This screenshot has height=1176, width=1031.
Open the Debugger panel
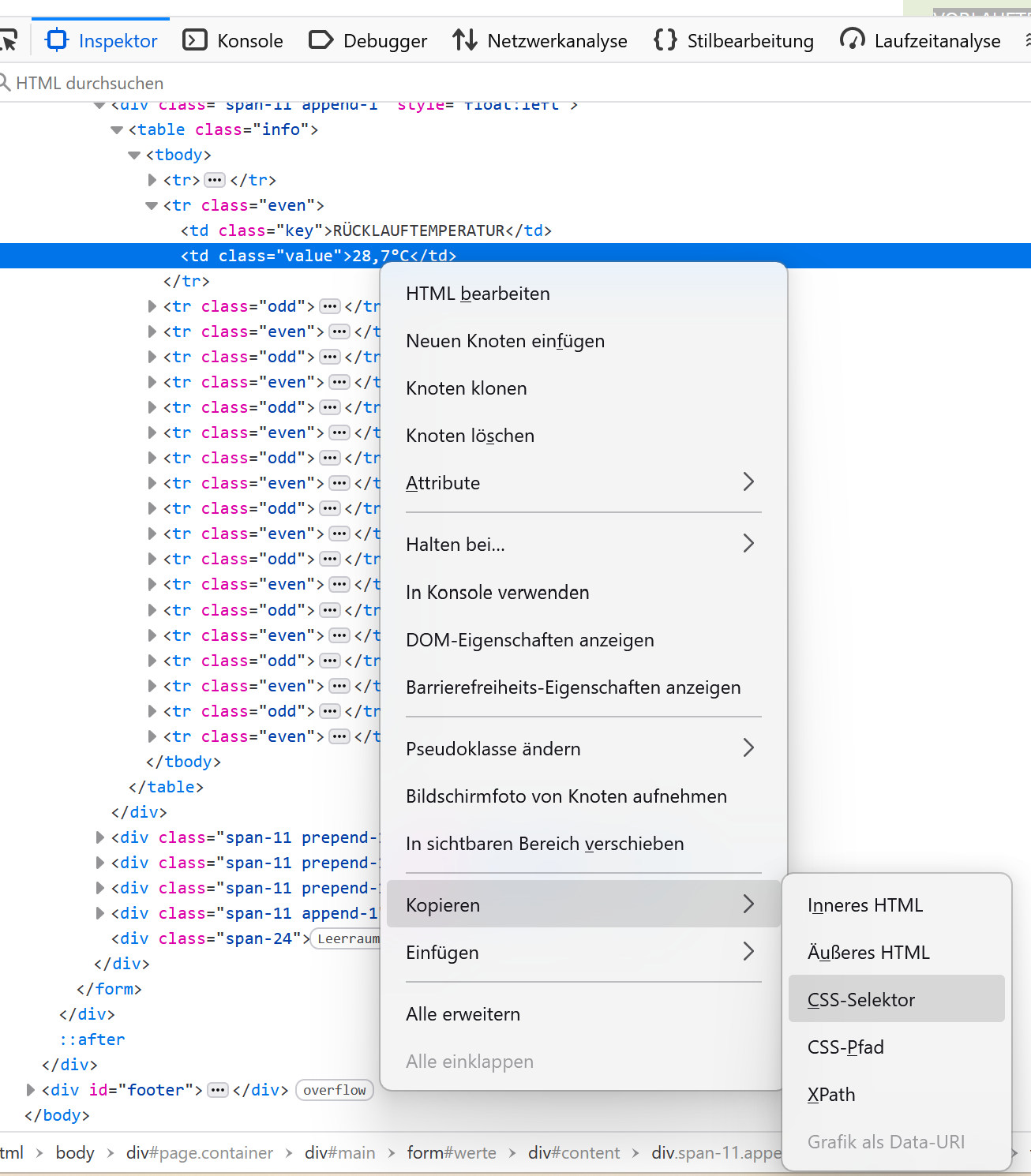pyautogui.click(x=368, y=40)
